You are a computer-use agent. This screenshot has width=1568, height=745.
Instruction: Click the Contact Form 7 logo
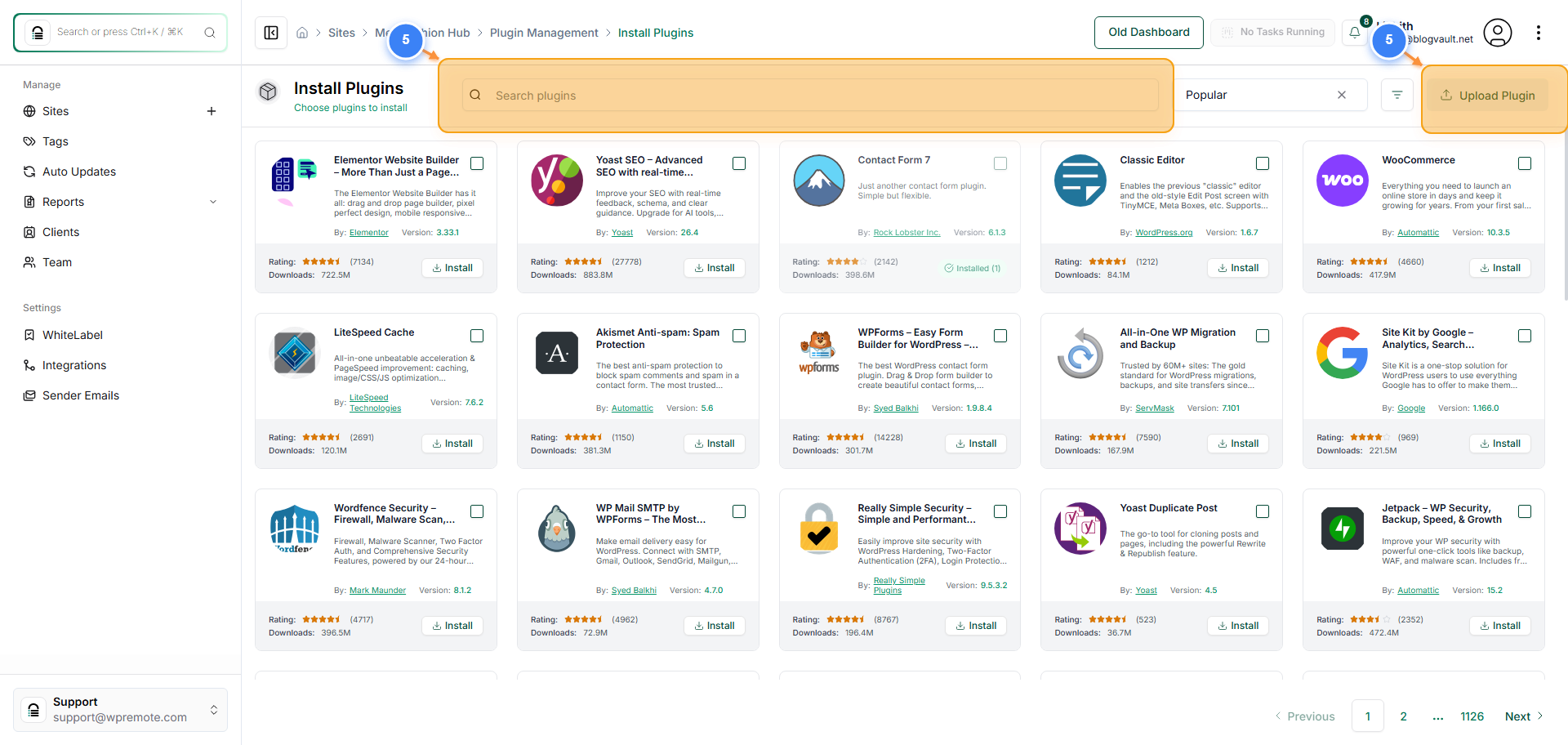818,181
